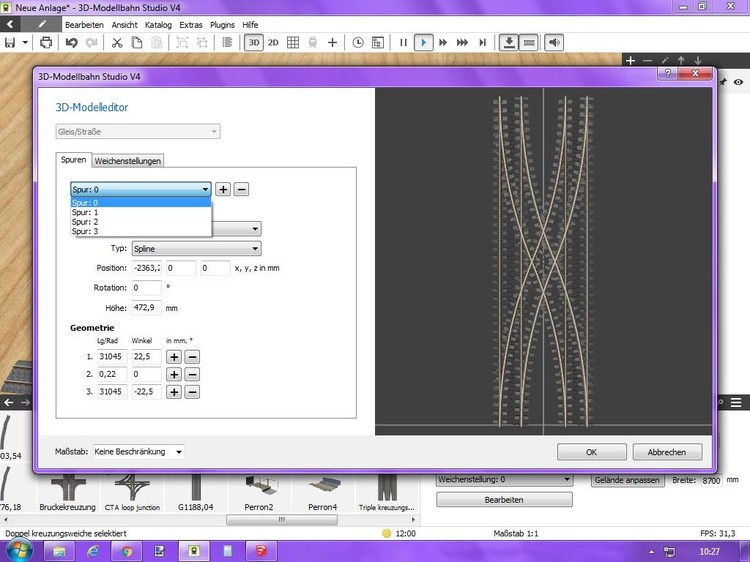750x562 pixels.
Task: Play simulation at normal speed
Action: pyautogui.click(x=423, y=43)
